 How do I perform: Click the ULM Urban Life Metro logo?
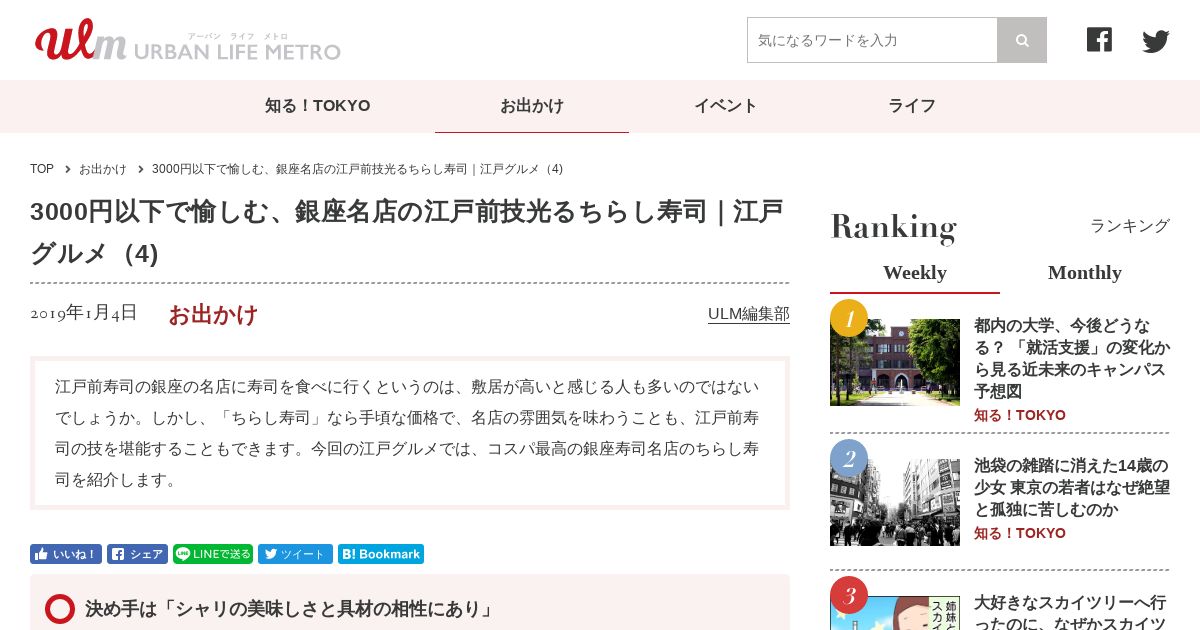coord(187,40)
